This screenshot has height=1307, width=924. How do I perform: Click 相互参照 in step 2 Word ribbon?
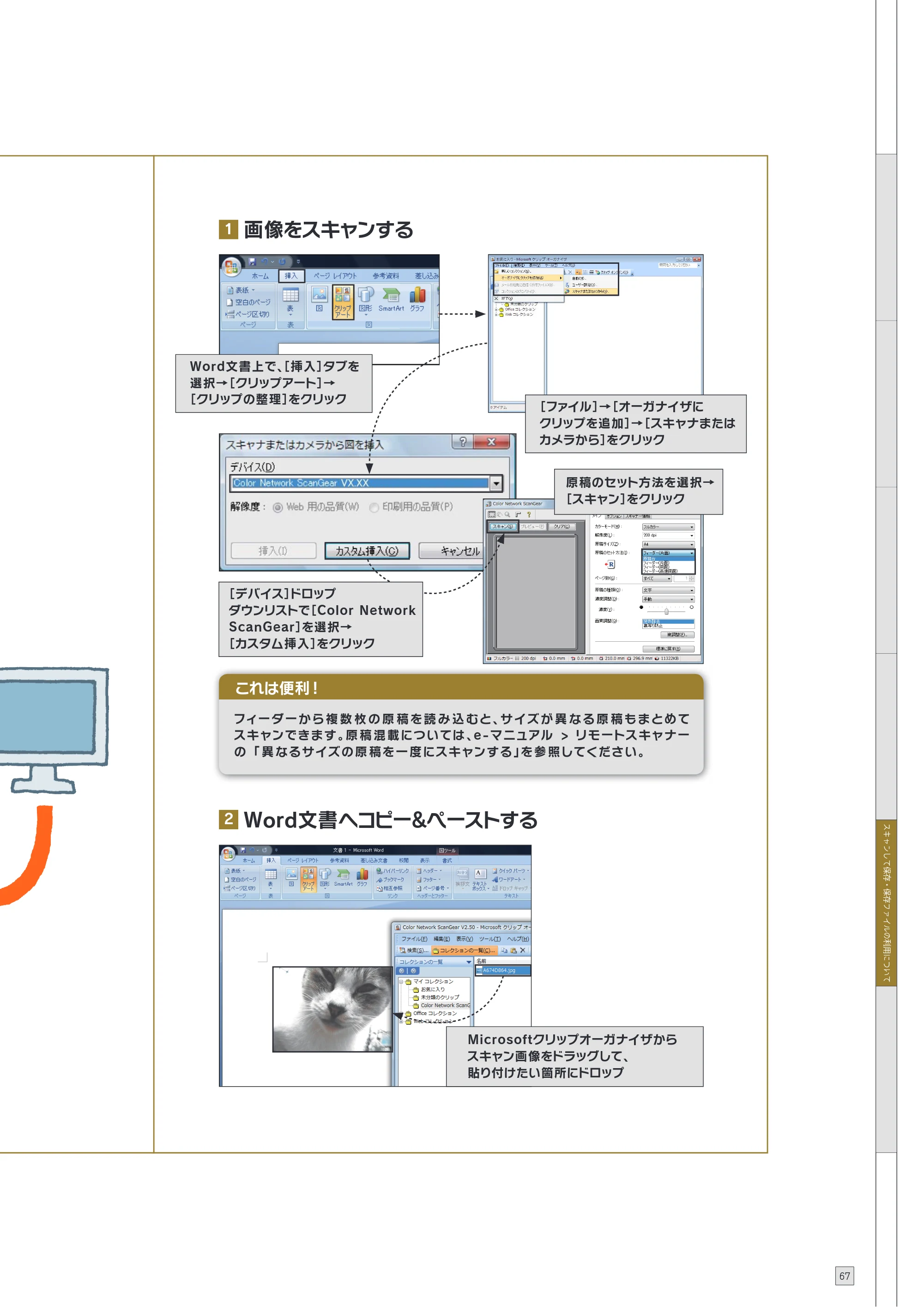(x=389, y=888)
